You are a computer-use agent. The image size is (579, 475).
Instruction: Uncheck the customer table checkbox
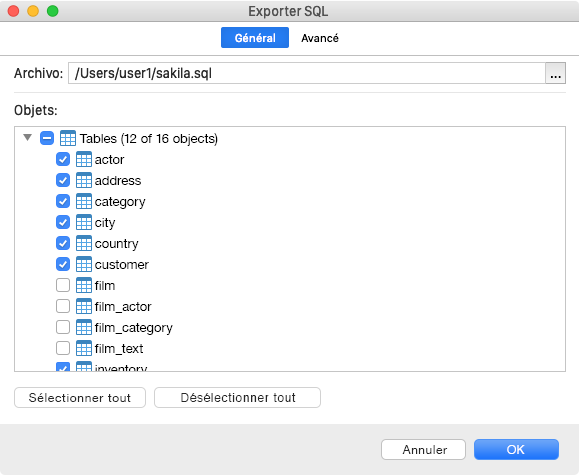click(x=63, y=264)
